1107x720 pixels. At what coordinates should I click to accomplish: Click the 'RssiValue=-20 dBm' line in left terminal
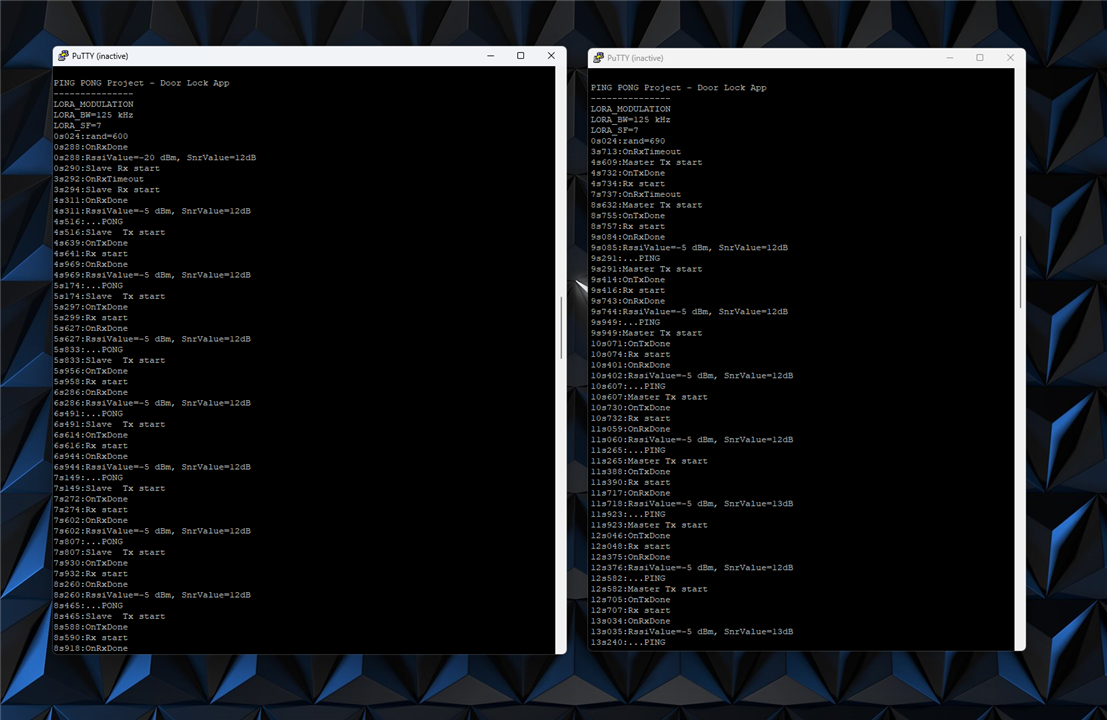(x=155, y=157)
